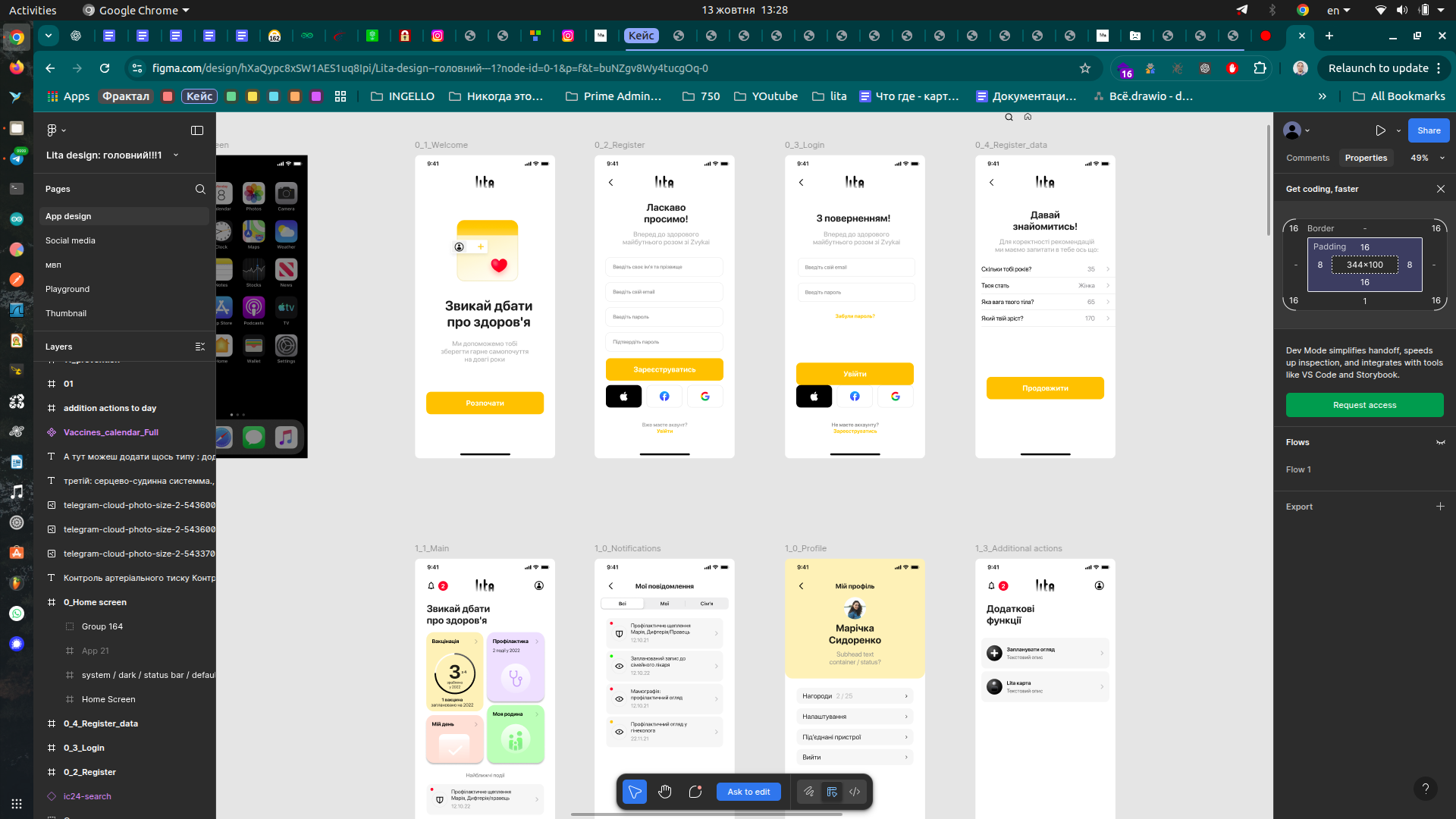The width and height of the screenshot is (1456, 819).
Task: Expand the file name dropdown chevron
Action: 176,155
